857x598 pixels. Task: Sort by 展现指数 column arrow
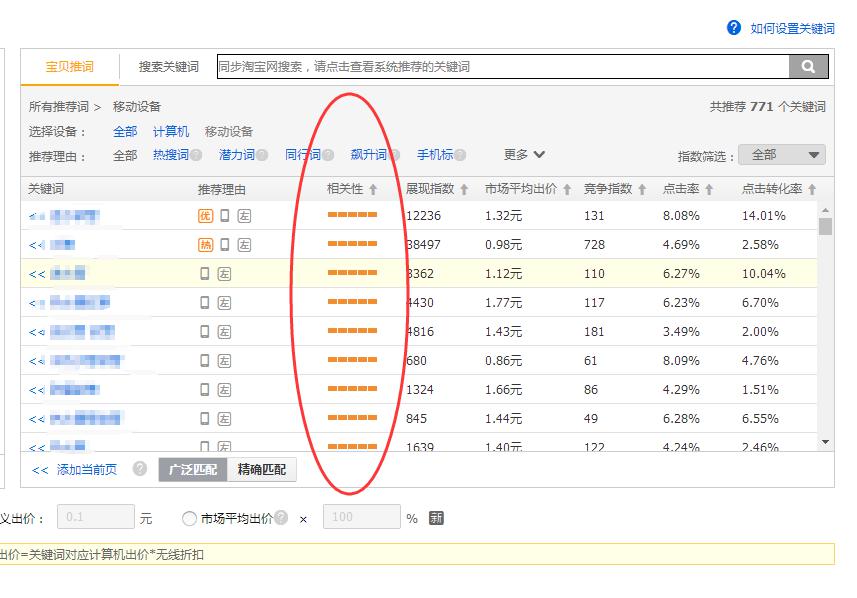pyautogui.click(x=464, y=189)
